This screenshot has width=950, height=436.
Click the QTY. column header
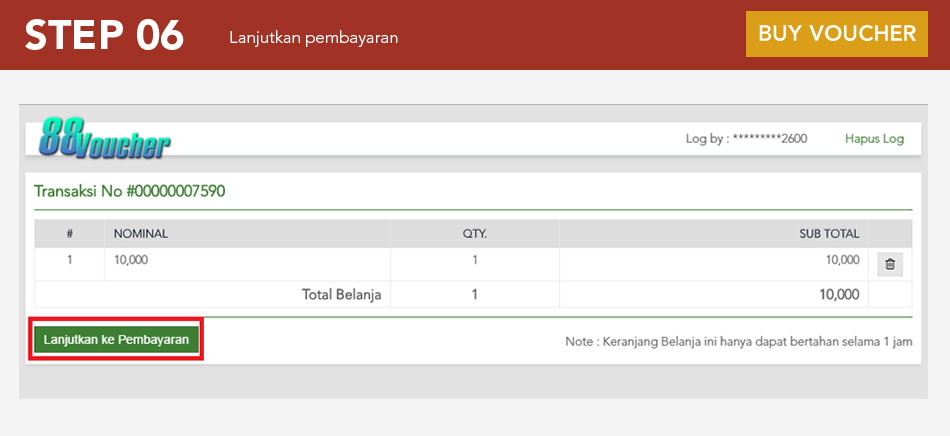point(474,234)
